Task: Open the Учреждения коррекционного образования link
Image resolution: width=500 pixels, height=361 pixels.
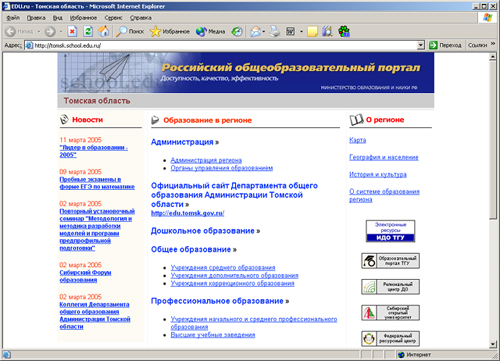Action: (232, 284)
